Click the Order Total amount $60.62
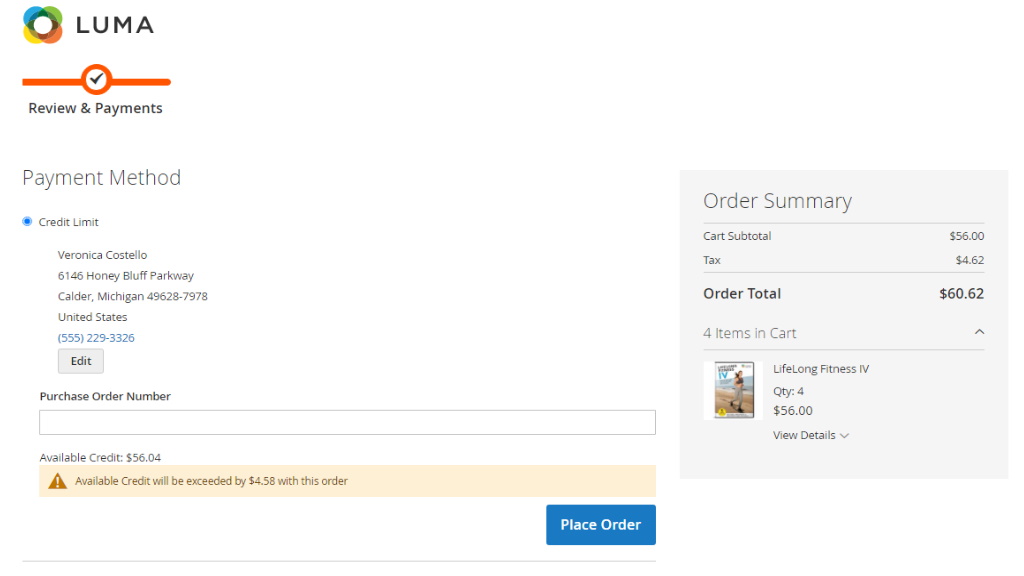This screenshot has width=1024, height=576. [961, 294]
